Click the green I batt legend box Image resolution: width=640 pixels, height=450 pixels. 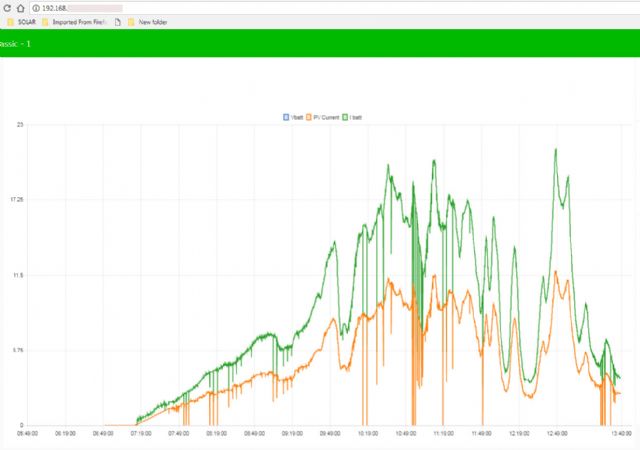click(x=345, y=117)
